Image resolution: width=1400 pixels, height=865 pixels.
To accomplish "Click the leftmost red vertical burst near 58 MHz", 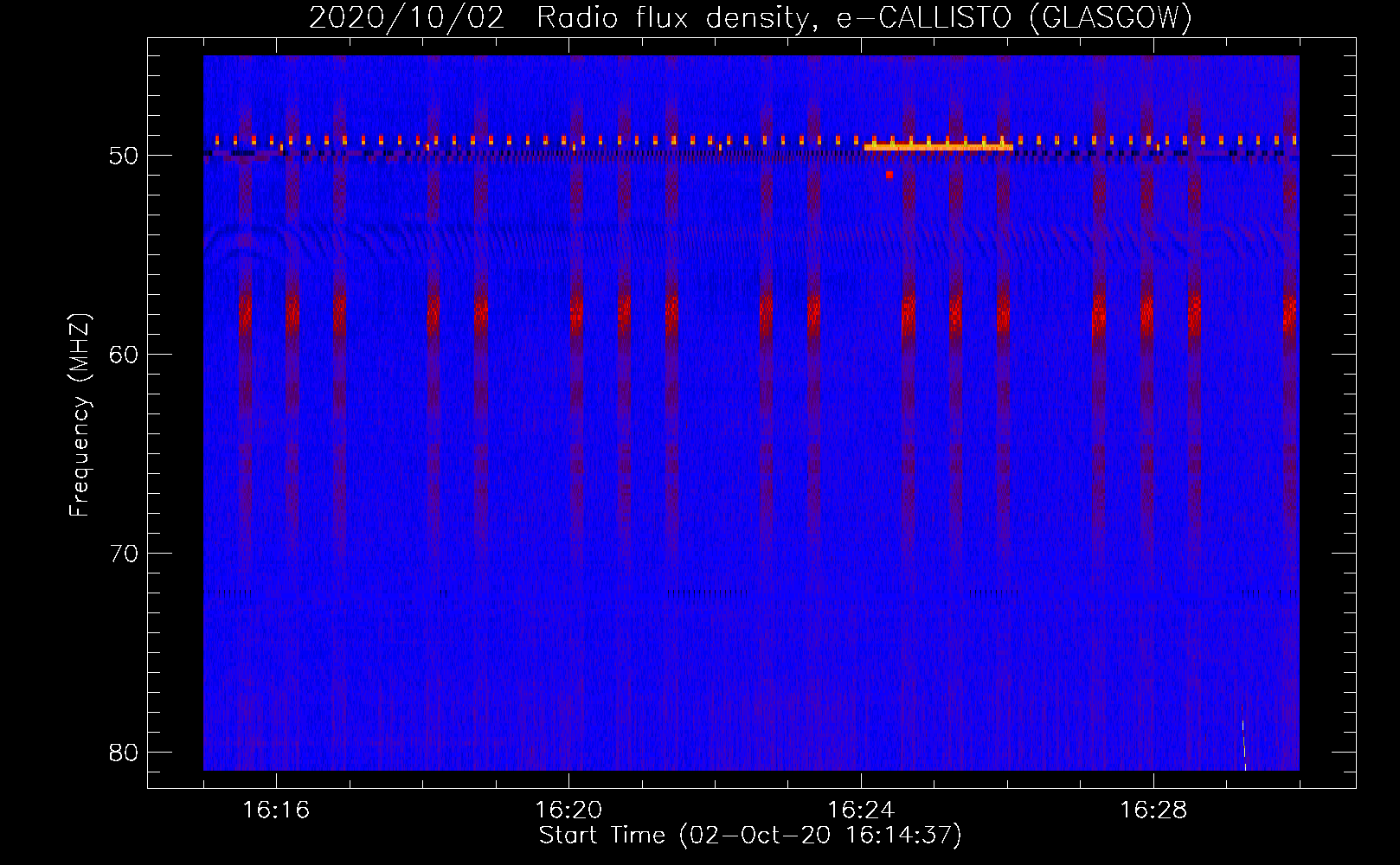I will tap(245, 314).
